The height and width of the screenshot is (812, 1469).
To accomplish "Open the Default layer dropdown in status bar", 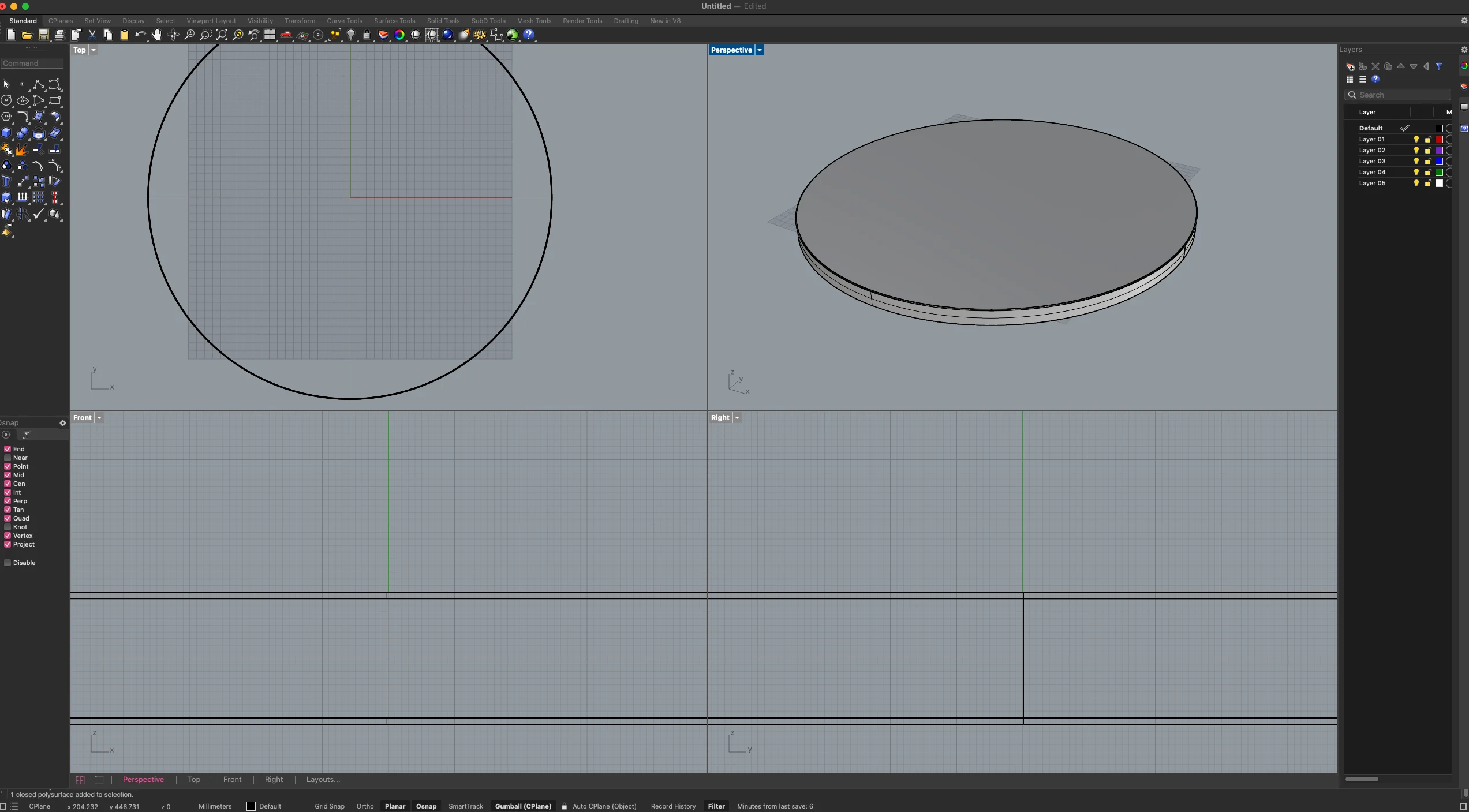I will click(x=264, y=806).
